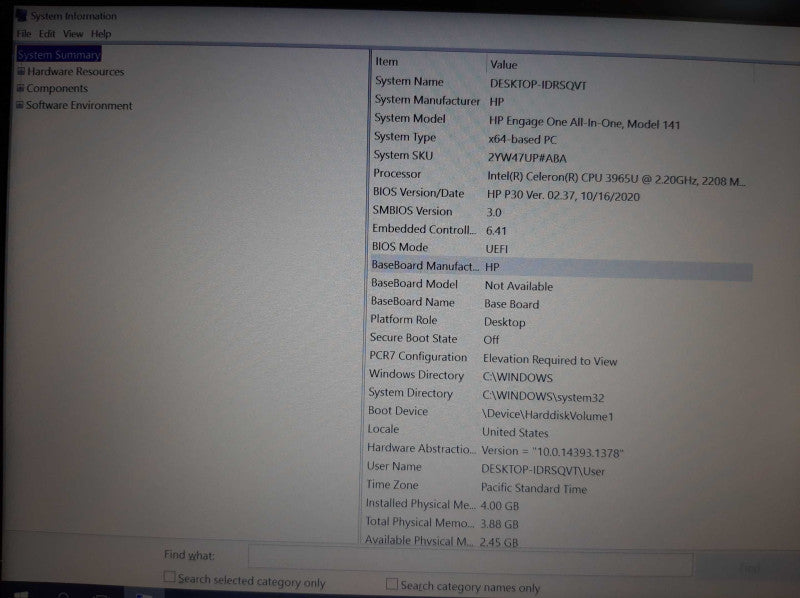800x598 pixels.
Task: Select the System SKU row label
Action: 403,155
